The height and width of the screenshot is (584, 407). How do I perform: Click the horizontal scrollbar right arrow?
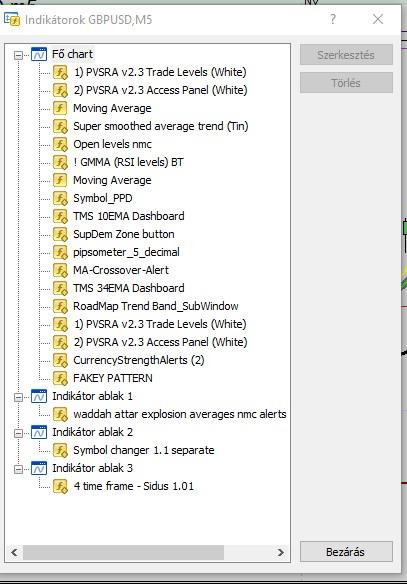281,552
